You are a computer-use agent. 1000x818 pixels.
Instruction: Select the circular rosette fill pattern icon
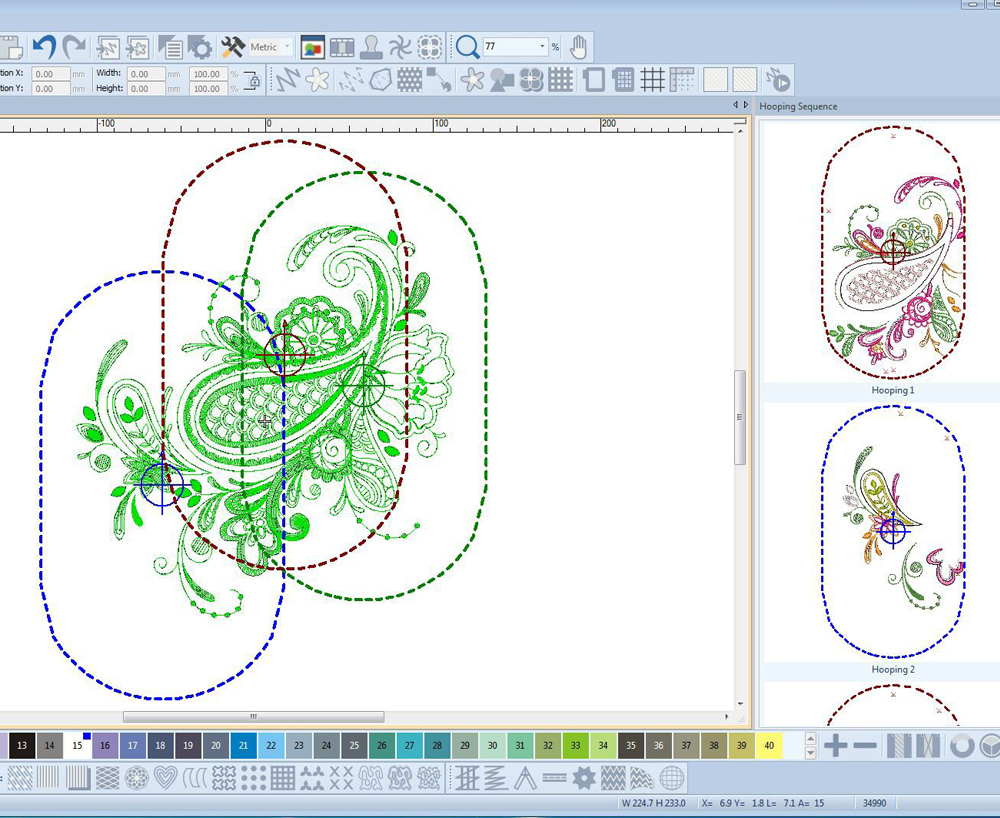tap(136, 778)
